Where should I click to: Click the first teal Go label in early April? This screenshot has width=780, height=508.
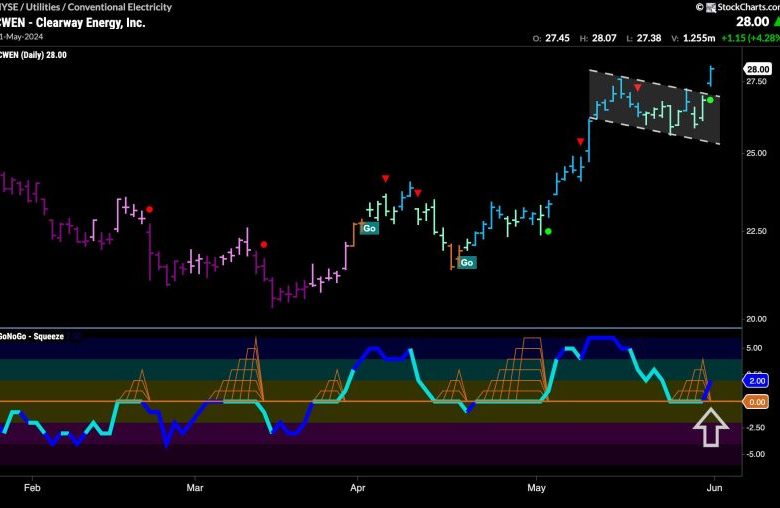click(x=369, y=228)
